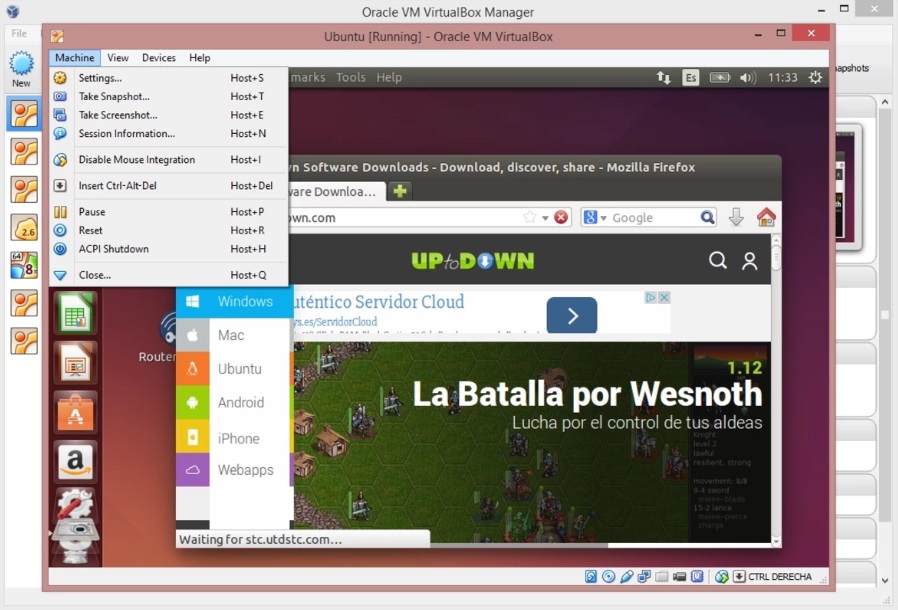Image resolution: width=898 pixels, height=610 pixels.
Task: Open Amazon from the Ubuntu launcher
Action: (76, 461)
